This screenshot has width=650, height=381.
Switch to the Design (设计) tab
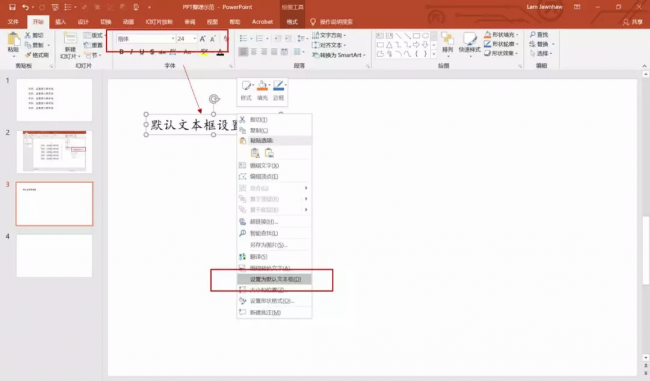click(x=83, y=22)
